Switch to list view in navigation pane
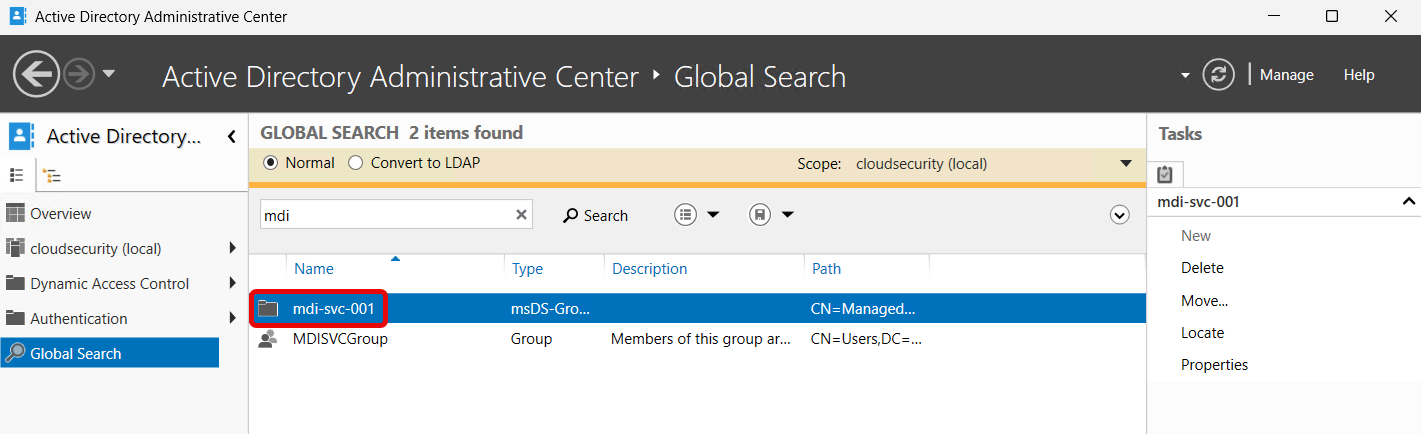This screenshot has width=1421, height=434. point(17,175)
